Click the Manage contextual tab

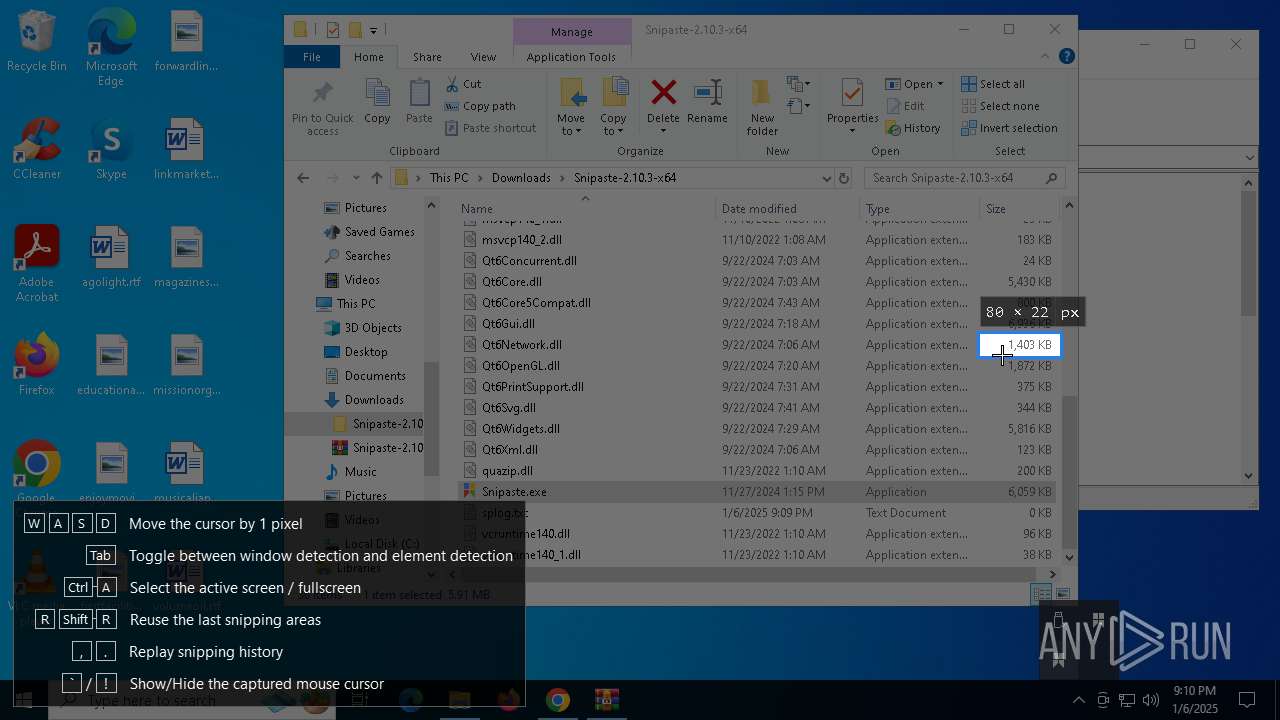(x=572, y=32)
